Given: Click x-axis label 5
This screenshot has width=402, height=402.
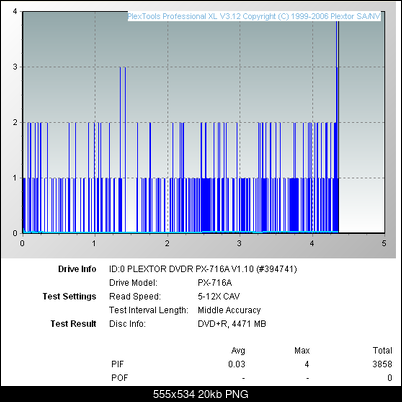Looking at the screenshot, I should point(384,243).
